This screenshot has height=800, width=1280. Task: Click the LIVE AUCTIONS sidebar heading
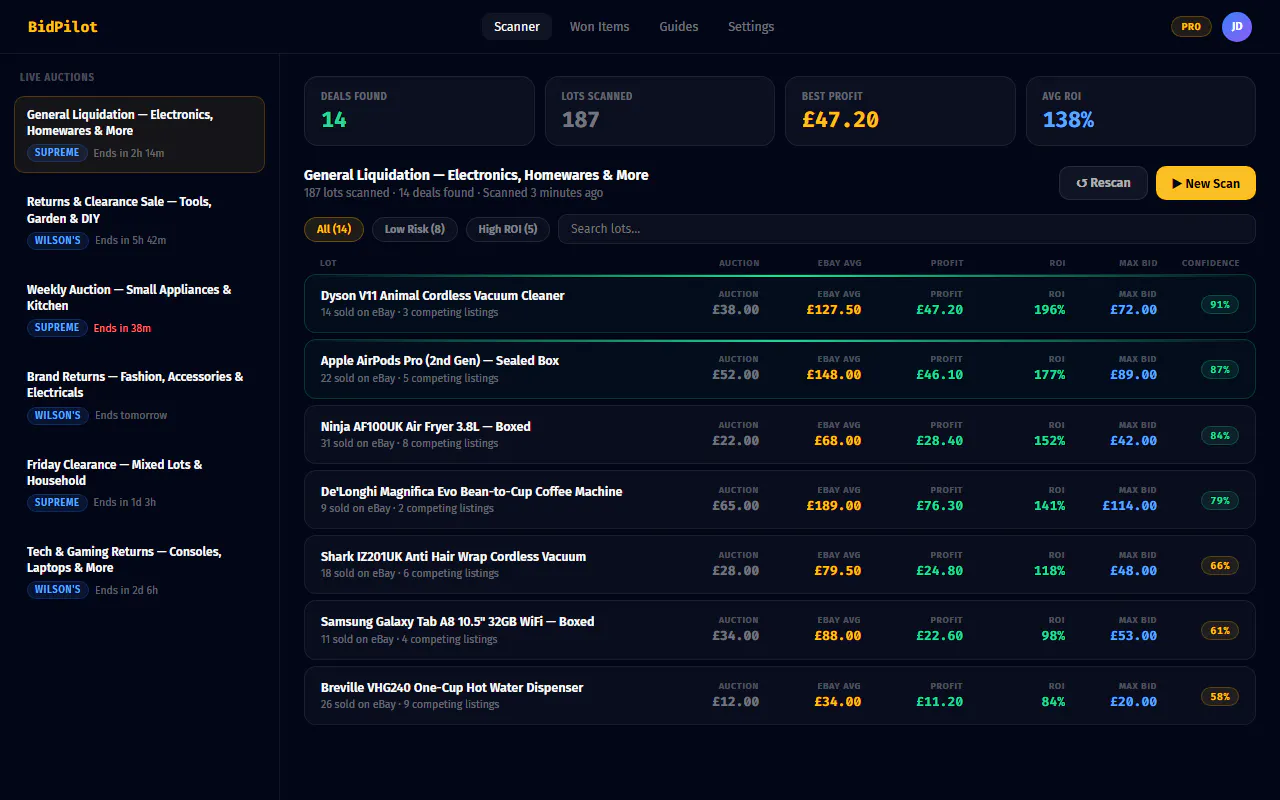coord(57,77)
